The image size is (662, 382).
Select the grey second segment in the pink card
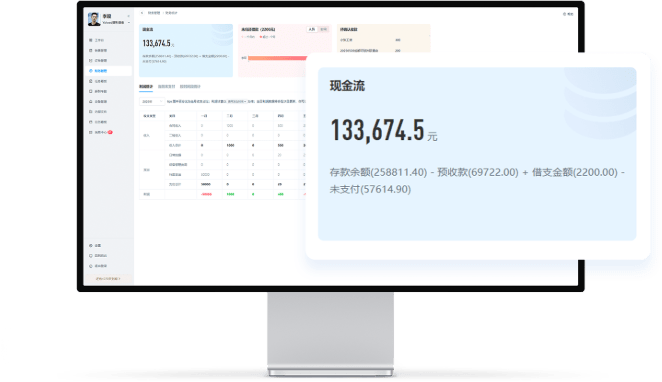pos(323,30)
